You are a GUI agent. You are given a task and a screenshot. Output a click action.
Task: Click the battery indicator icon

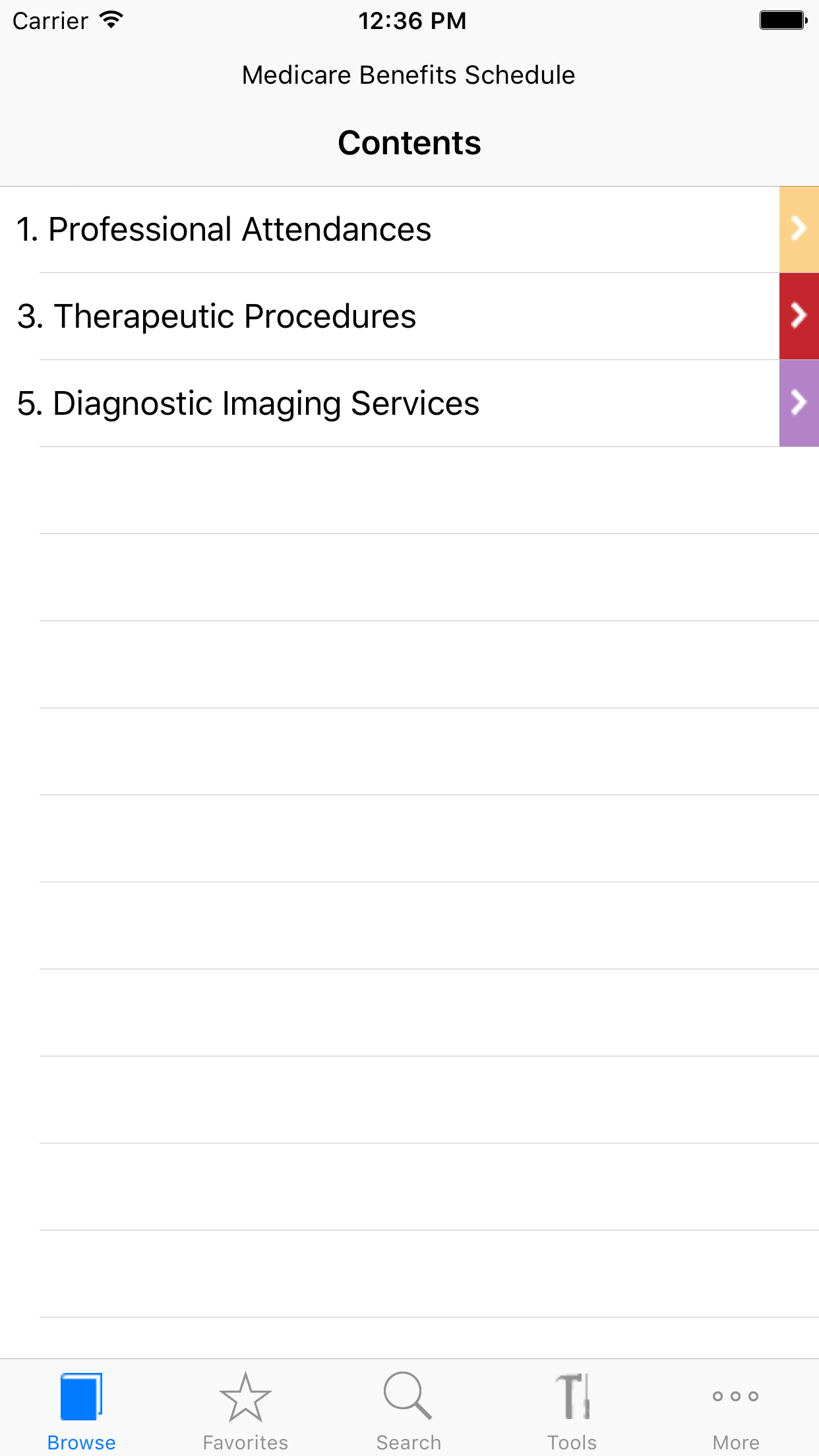coord(783,20)
